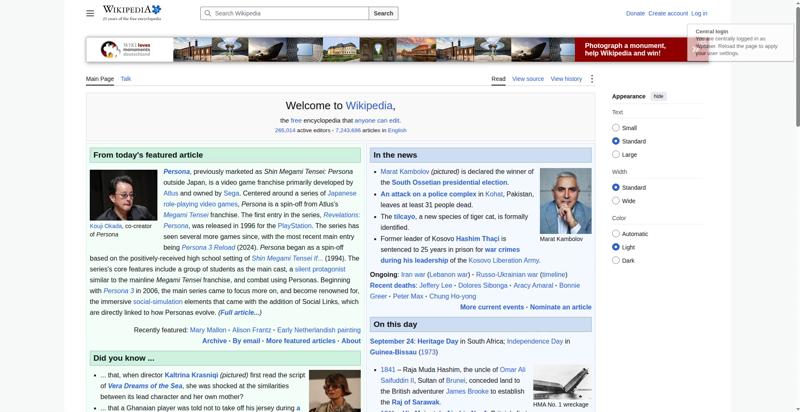
Task: Click the Wikipedia link in welcome heading
Action: click(x=369, y=106)
